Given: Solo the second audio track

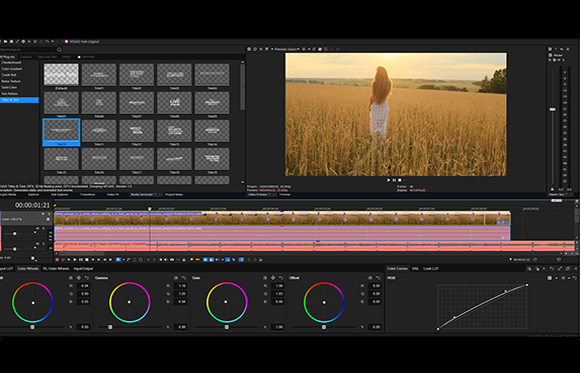Looking at the screenshot, I should coord(43,244).
